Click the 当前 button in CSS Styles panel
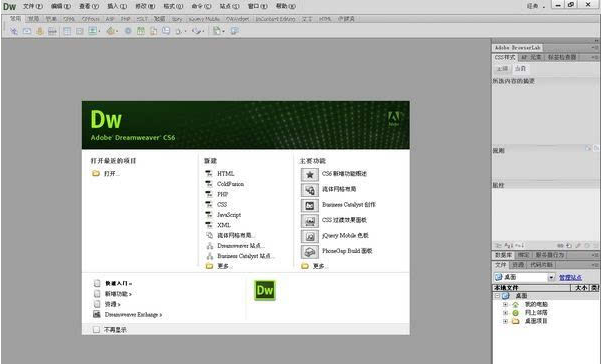Viewport: 601px width, 364px height. (x=520, y=69)
